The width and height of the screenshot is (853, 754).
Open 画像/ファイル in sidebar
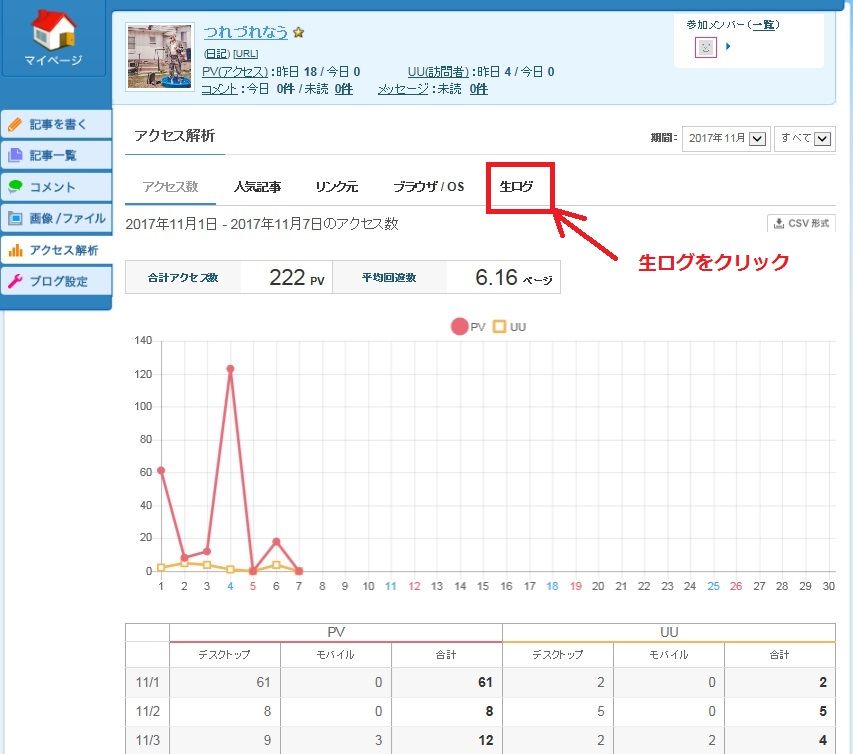pos(57,218)
